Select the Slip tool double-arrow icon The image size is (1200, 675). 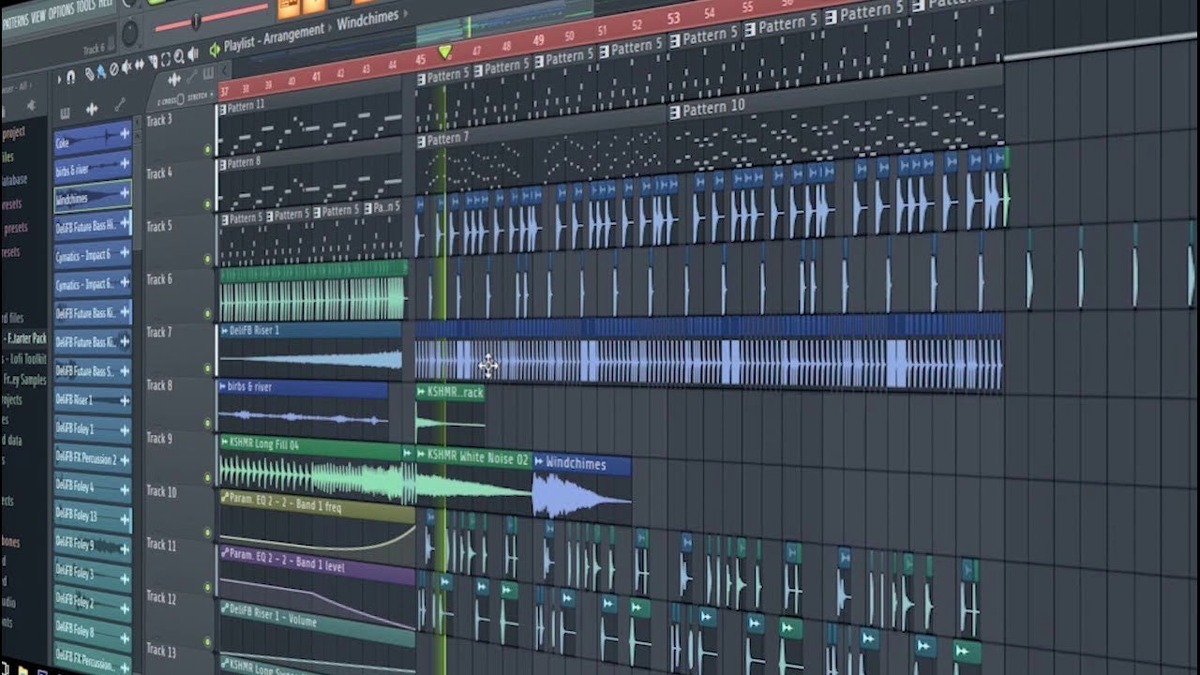coord(139,64)
